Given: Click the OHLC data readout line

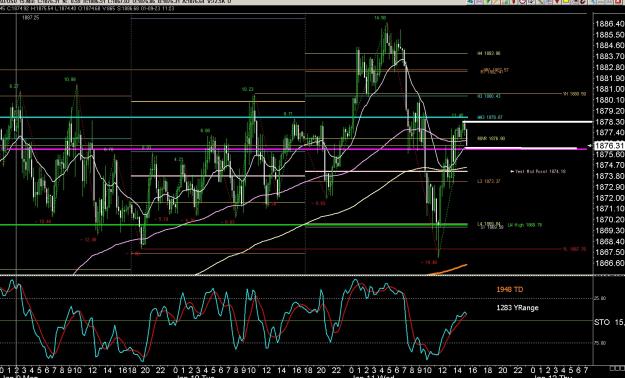Looking at the screenshot, I should coord(87,8).
